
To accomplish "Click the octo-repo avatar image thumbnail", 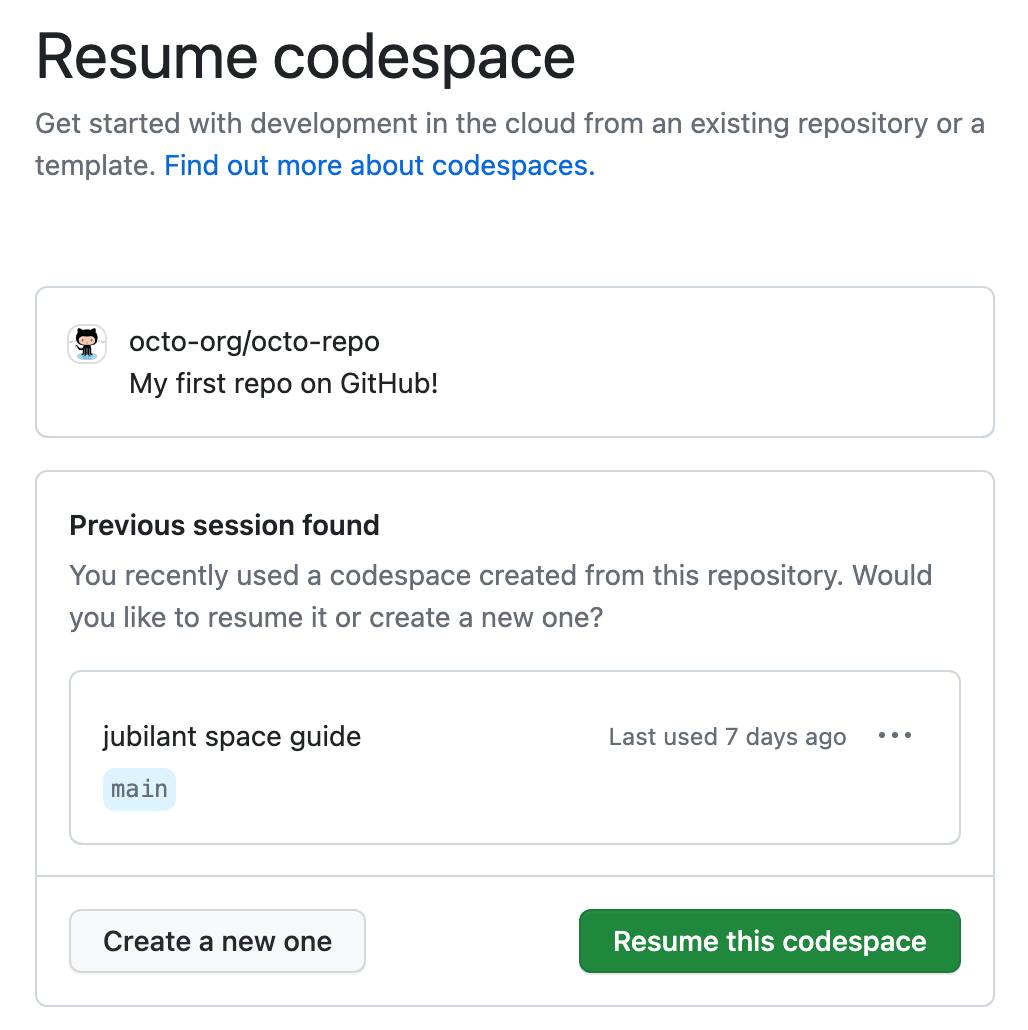I will click(86, 343).
